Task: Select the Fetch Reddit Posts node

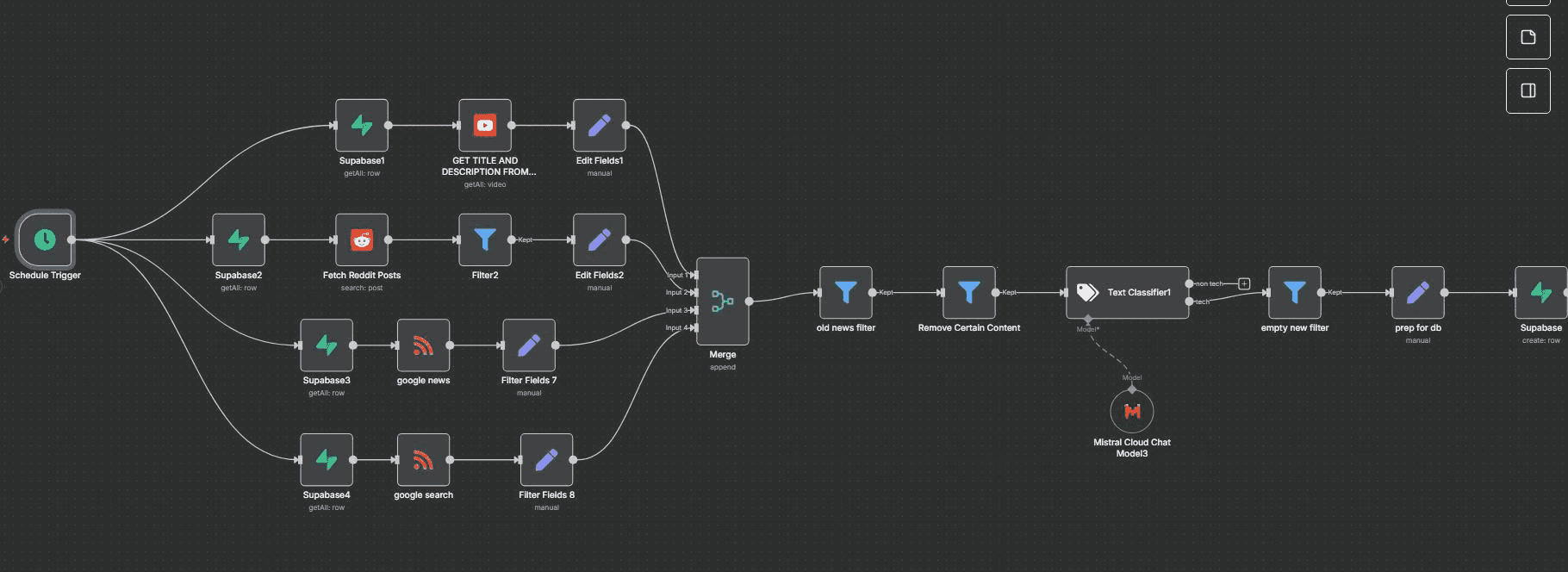Action: click(x=362, y=240)
